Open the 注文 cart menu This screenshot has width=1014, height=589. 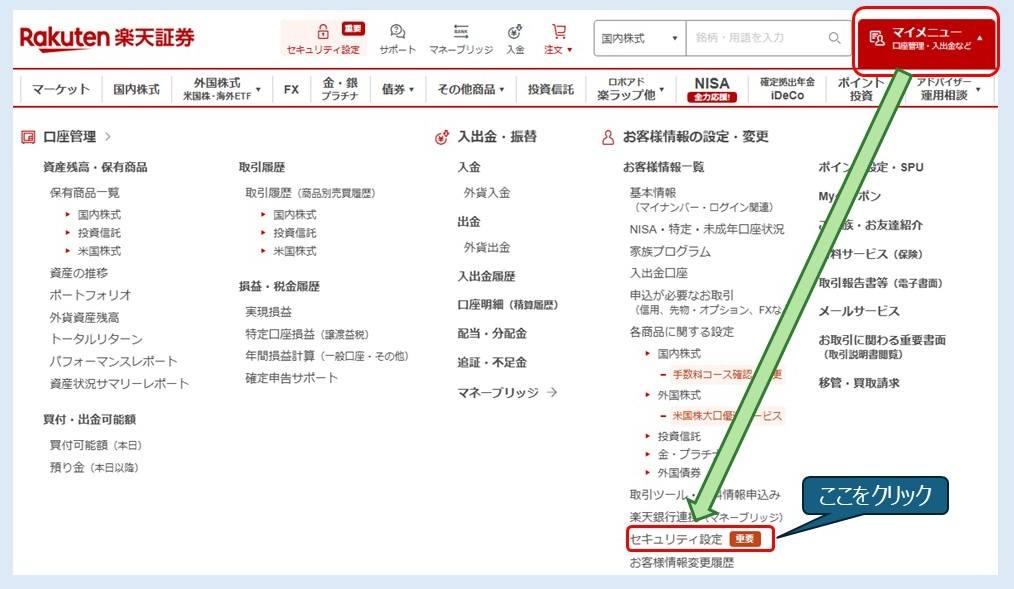(558, 38)
